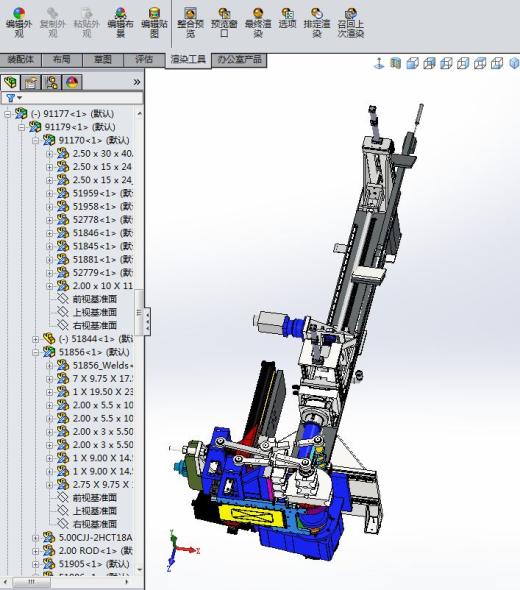Switch to the 装配体 tab

coord(21,59)
